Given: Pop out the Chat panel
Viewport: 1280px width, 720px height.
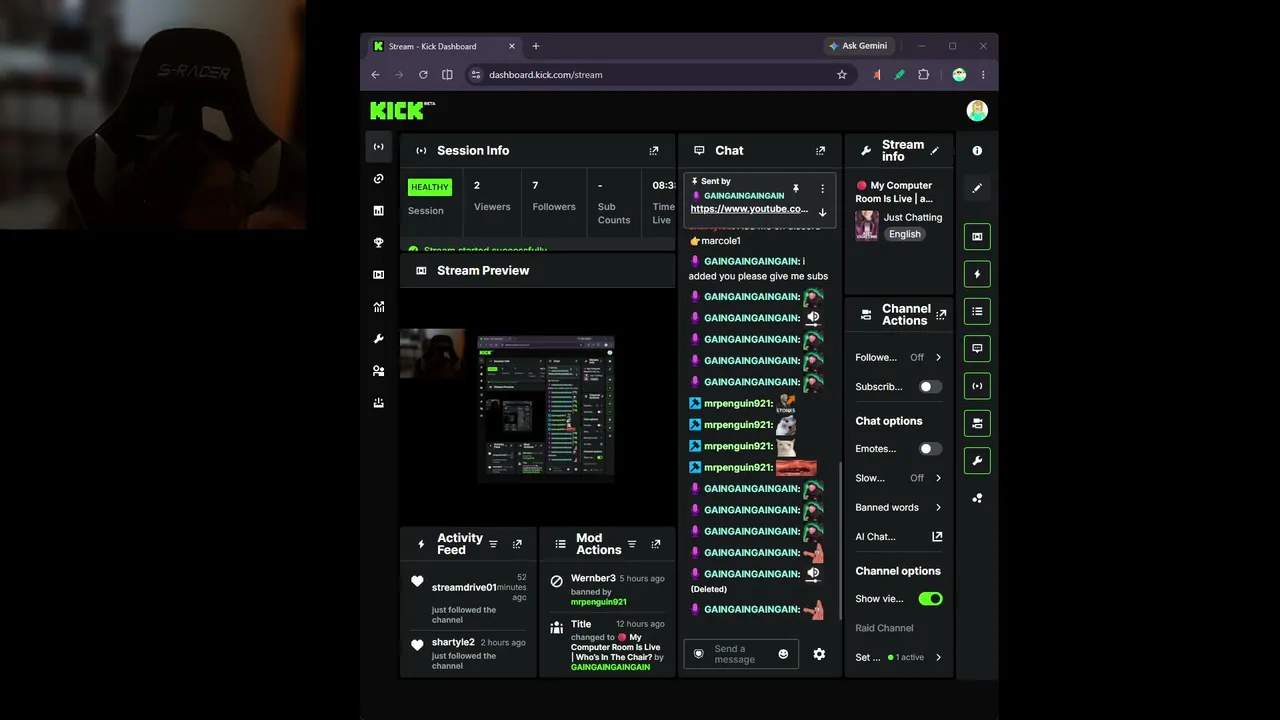Looking at the screenshot, I should click(821, 151).
